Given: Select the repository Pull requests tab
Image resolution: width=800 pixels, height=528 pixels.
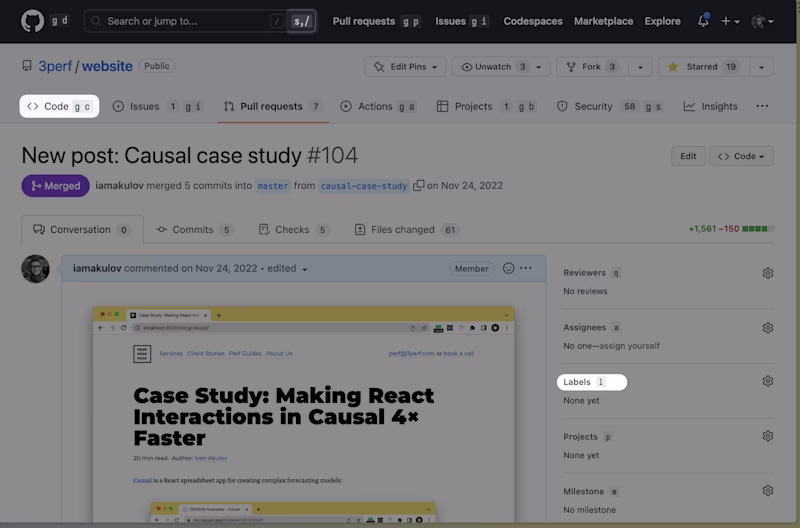Looking at the screenshot, I should [x=272, y=106].
